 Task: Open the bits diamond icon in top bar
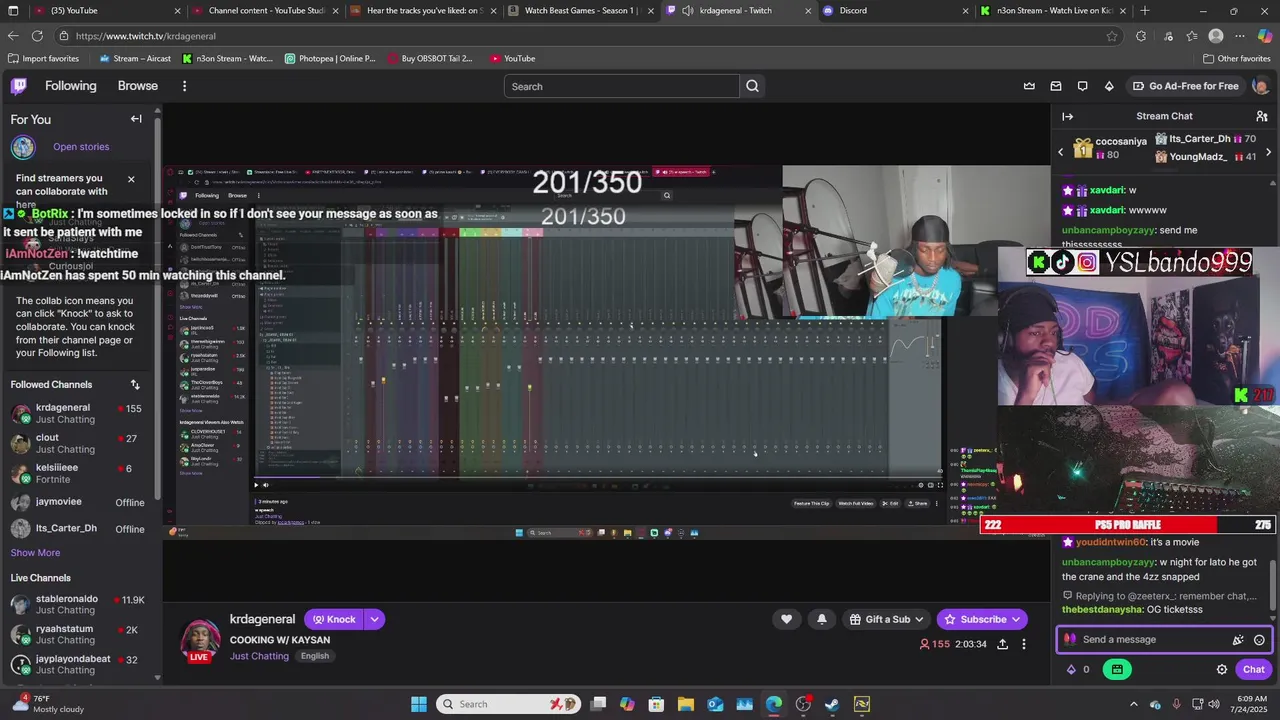1109,86
